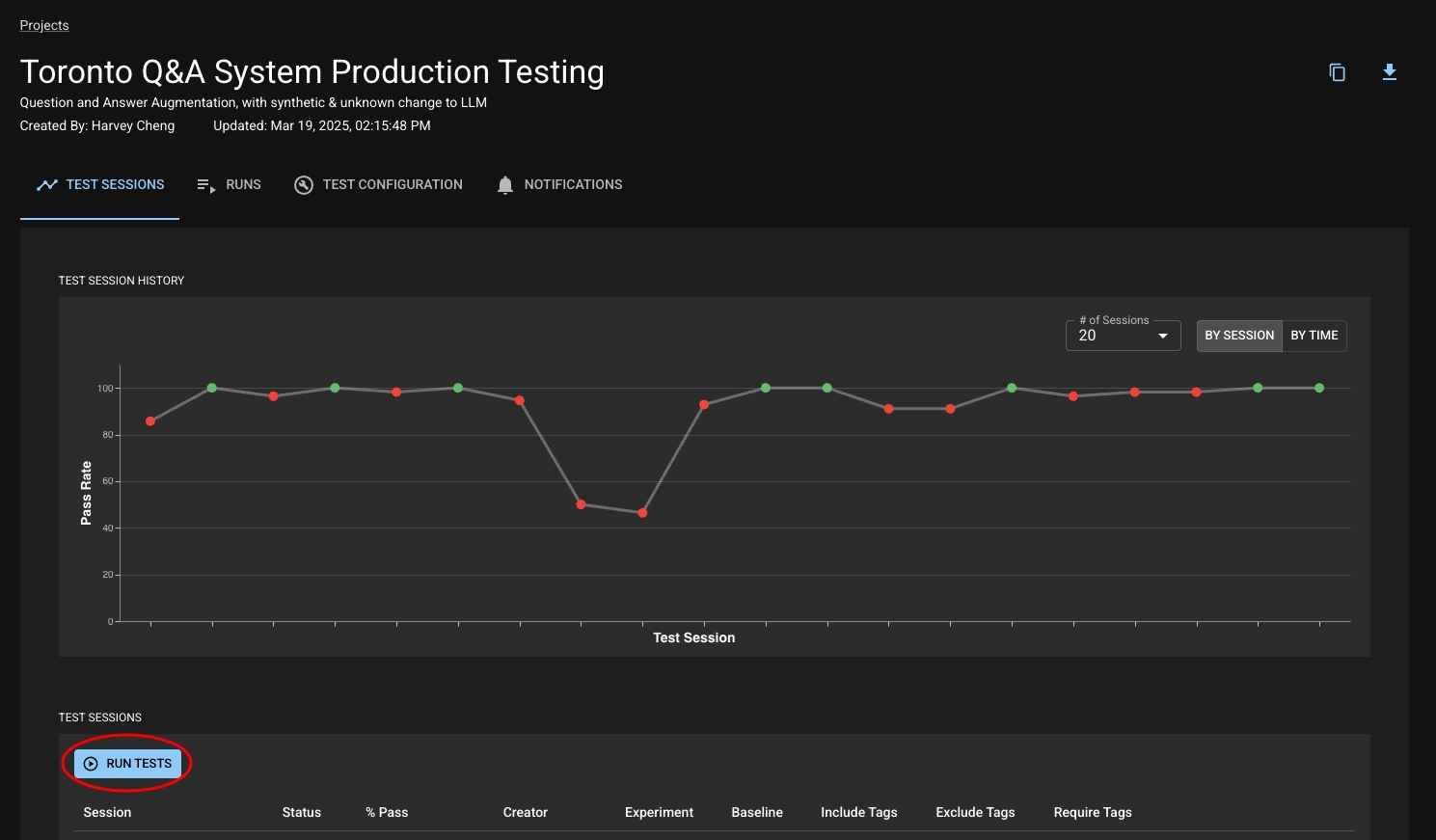
Task: Click the Test Sessions chart-line icon
Action: [x=47, y=185]
